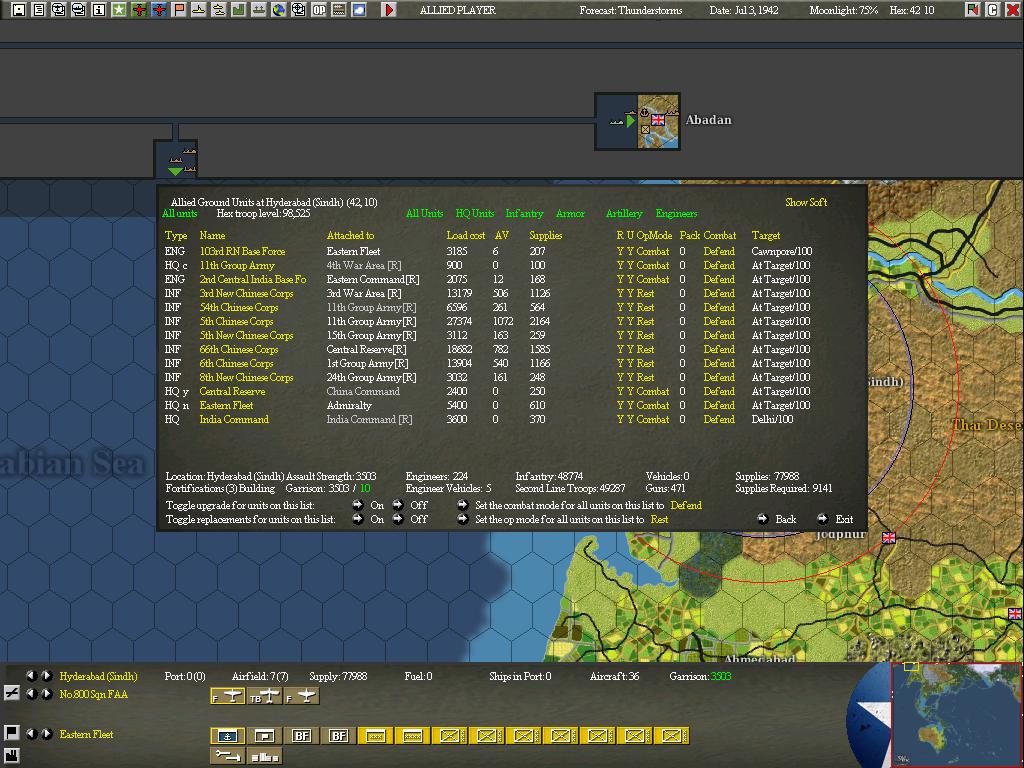
Task: Turn upgrades On for listed units
Action: pos(358,505)
